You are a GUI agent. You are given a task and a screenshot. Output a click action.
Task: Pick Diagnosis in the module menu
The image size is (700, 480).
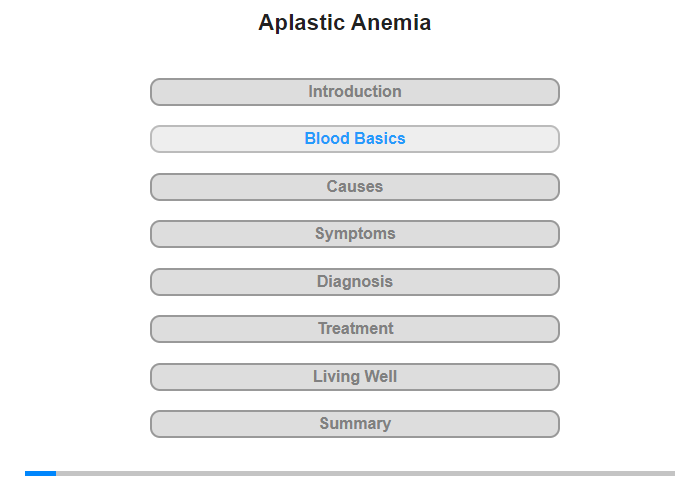[x=354, y=282]
